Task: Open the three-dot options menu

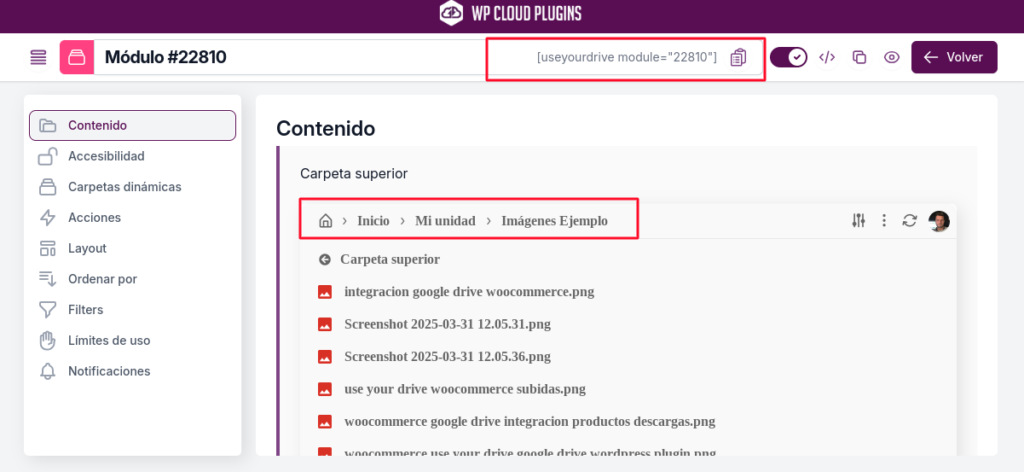Action: coord(884,221)
